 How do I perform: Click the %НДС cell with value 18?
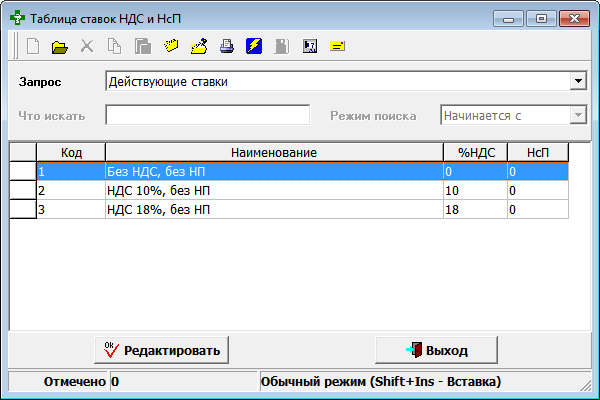pyautogui.click(x=476, y=209)
